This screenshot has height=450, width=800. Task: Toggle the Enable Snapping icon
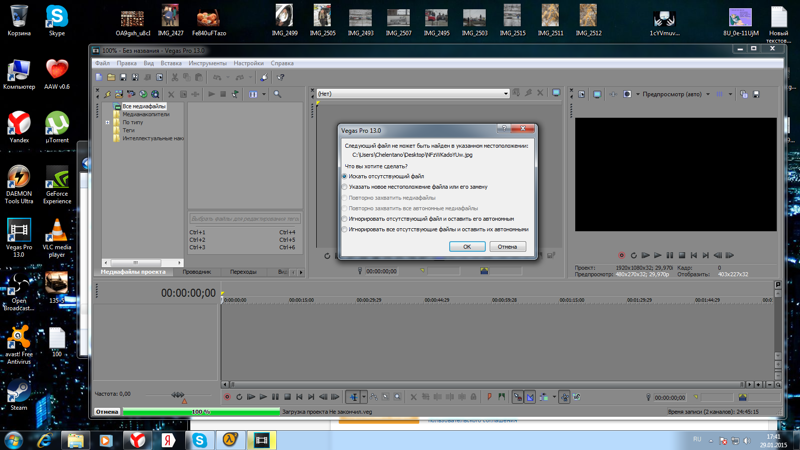coord(517,397)
